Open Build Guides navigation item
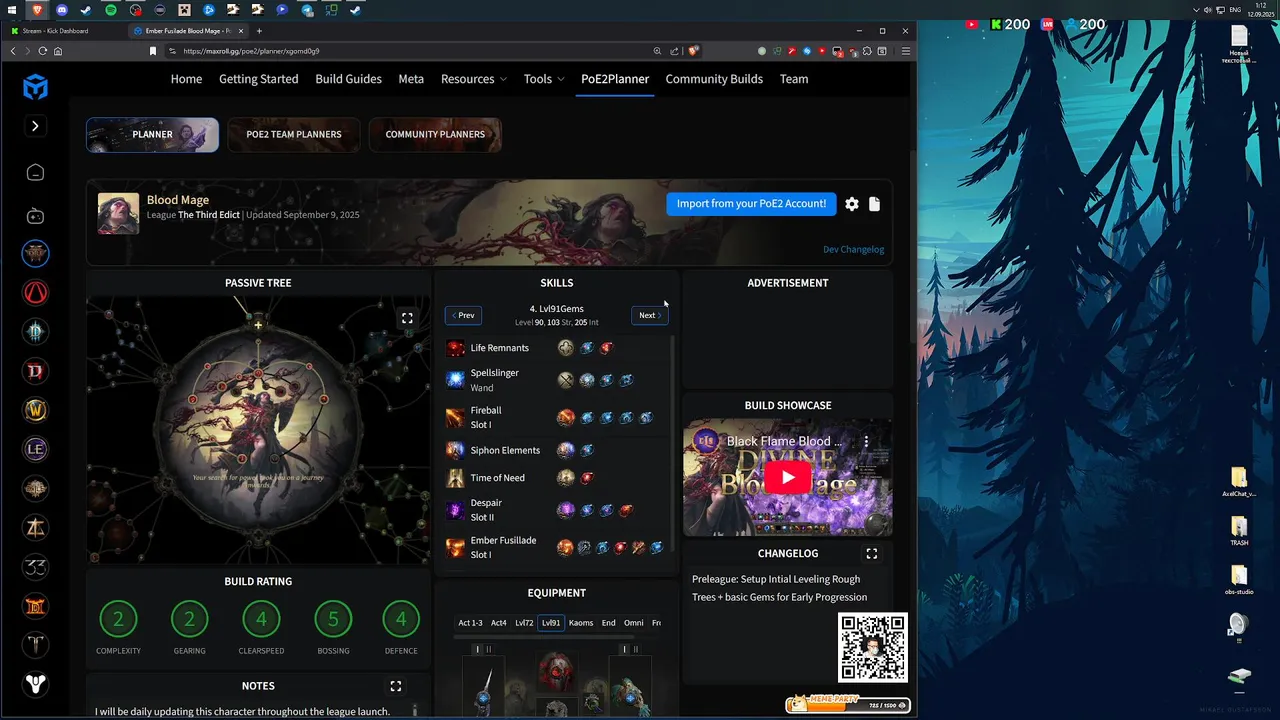 click(x=349, y=79)
